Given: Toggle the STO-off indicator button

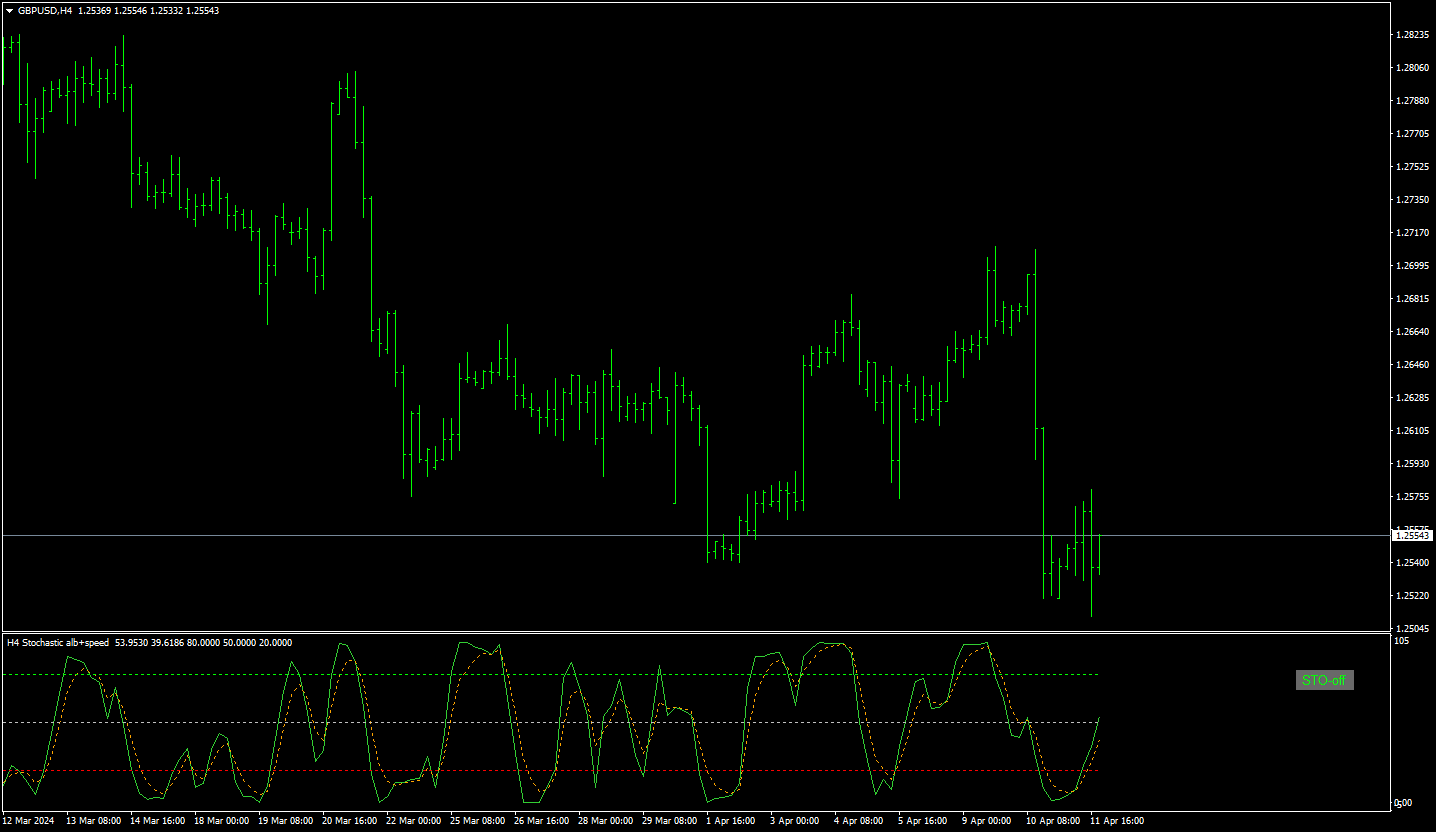Looking at the screenshot, I should pyautogui.click(x=1324, y=681).
